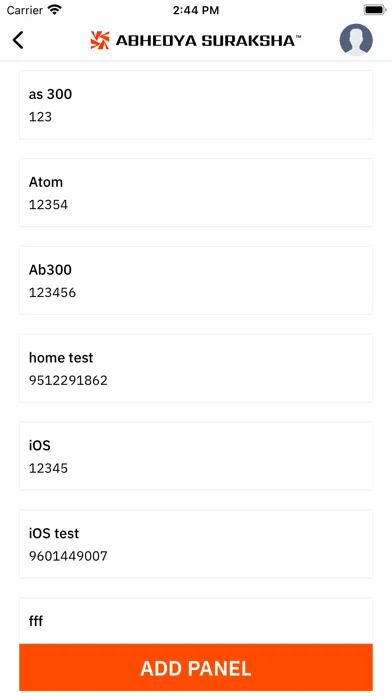Open the 'fff' panel card
392x696 pixels.
click(196, 621)
